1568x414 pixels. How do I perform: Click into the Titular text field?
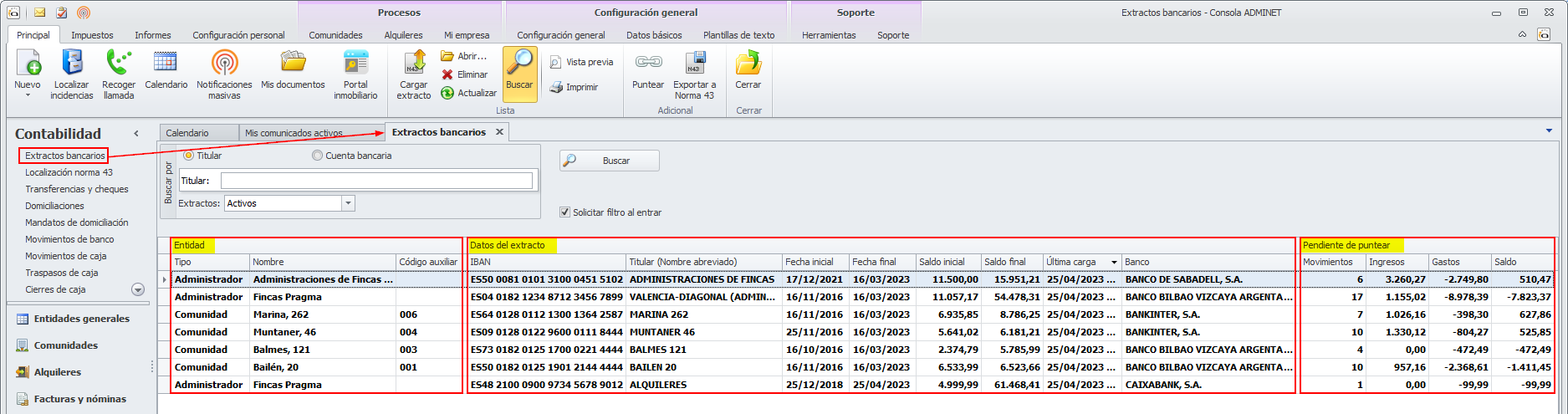coord(376,181)
